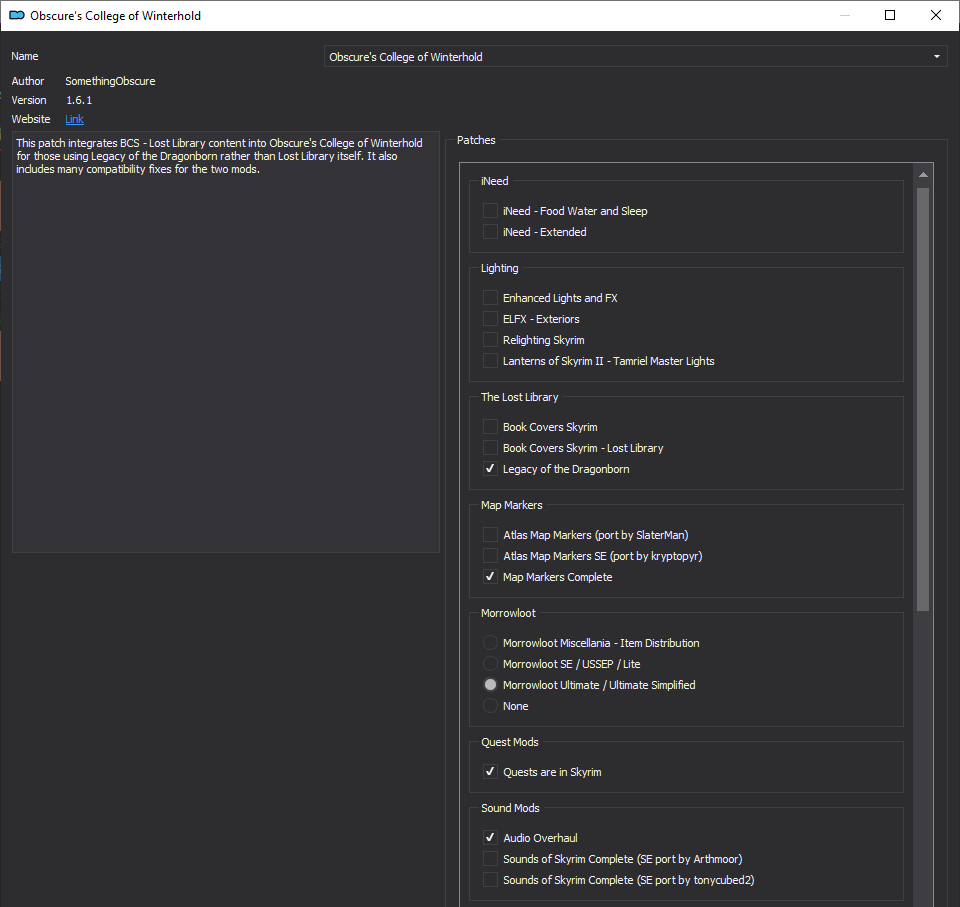The height and width of the screenshot is (907, 960).
Task: Click the patch description text box
Action: [226, 342]
